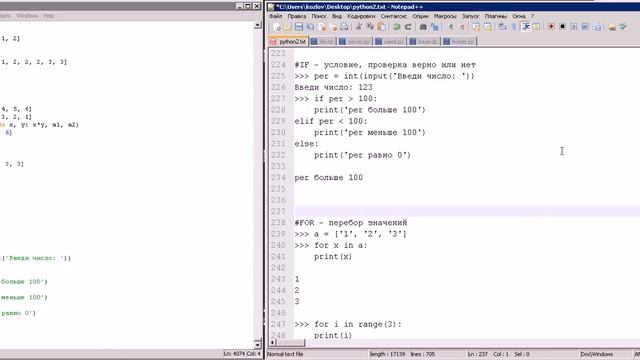Screen dimensions: 640x360
Task: Start macro recording with red dot icon
Action: [551, 27]
